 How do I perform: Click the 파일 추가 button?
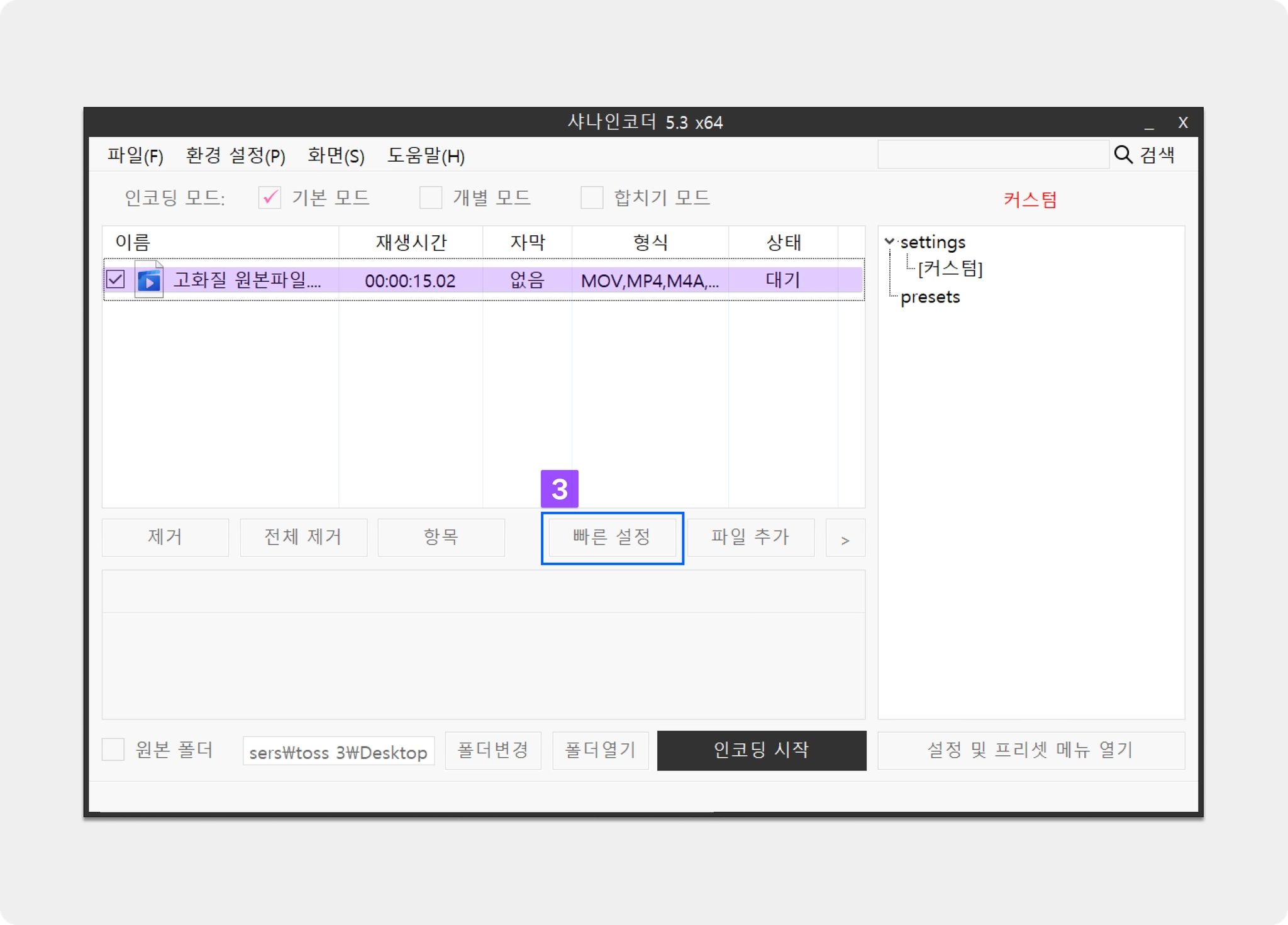click(750, 538)
